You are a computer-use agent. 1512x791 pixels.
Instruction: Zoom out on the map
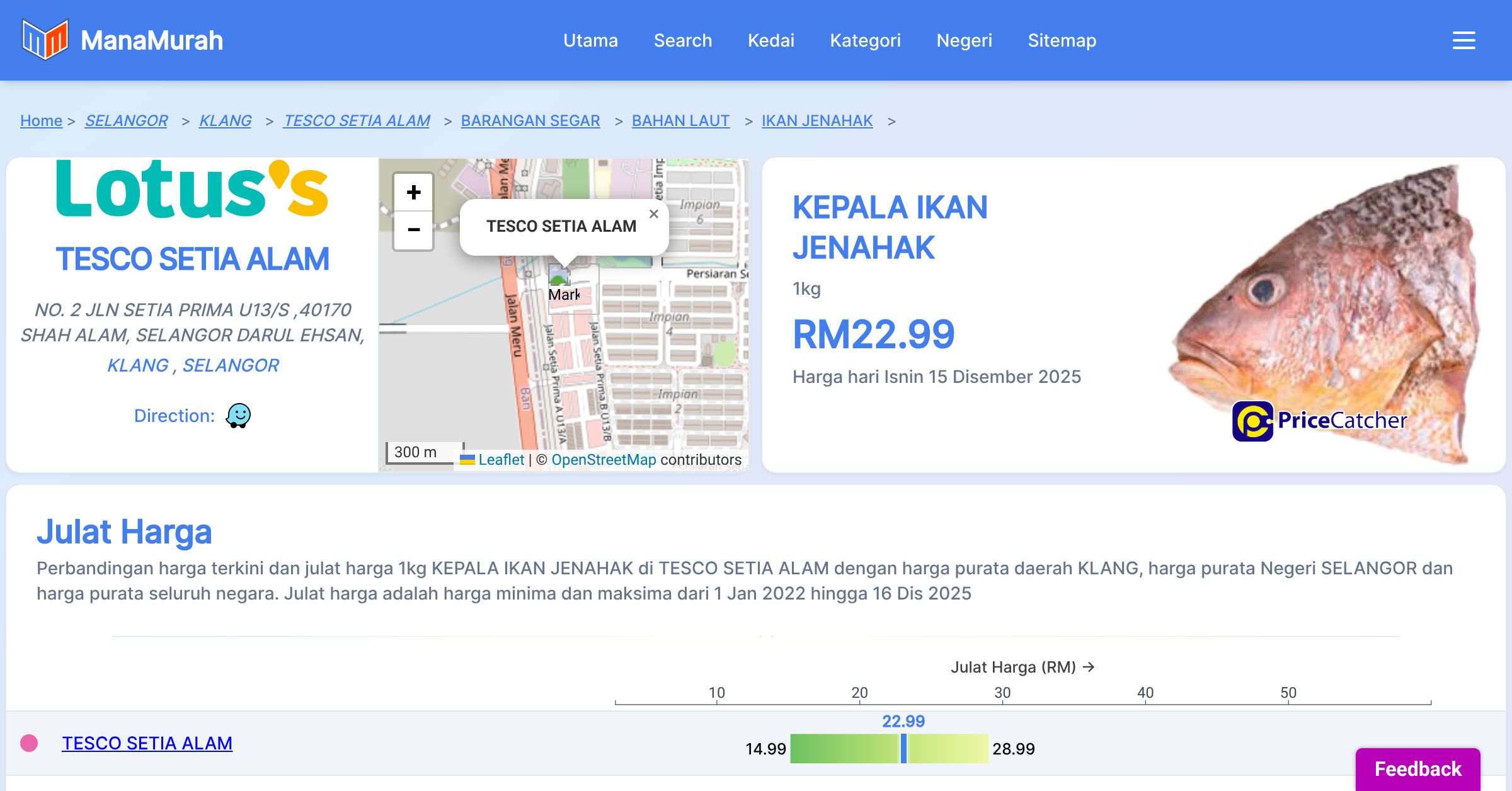coord(413,230)
